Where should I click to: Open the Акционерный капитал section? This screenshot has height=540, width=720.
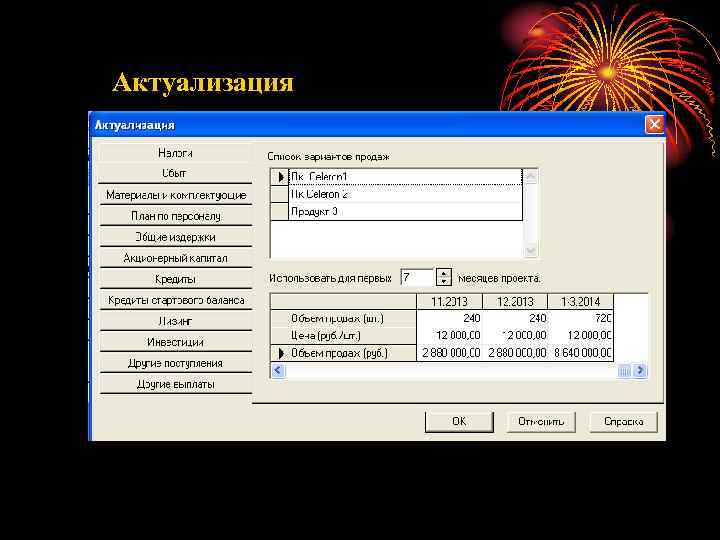175,258
